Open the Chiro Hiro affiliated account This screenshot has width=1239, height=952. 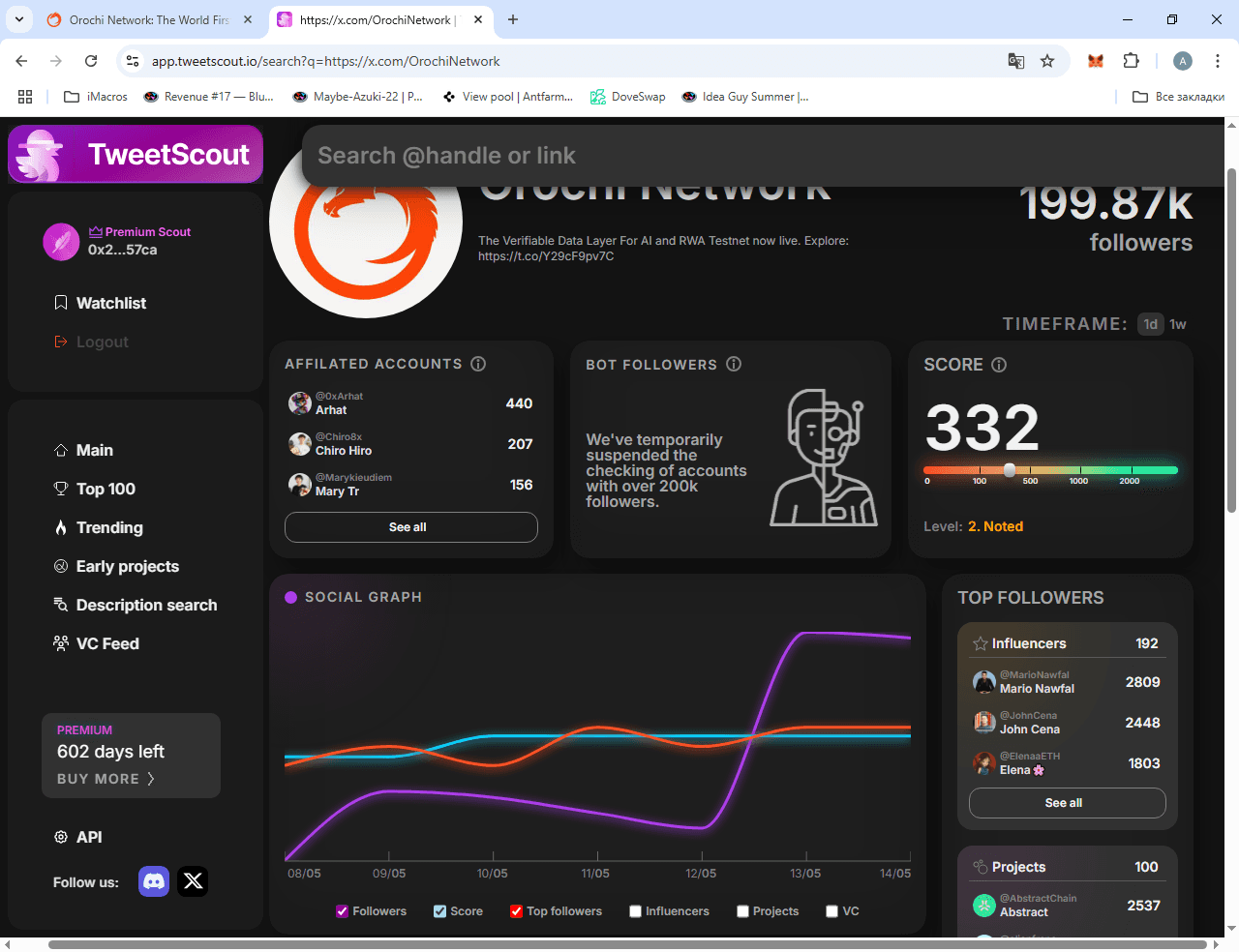[411, 444]
